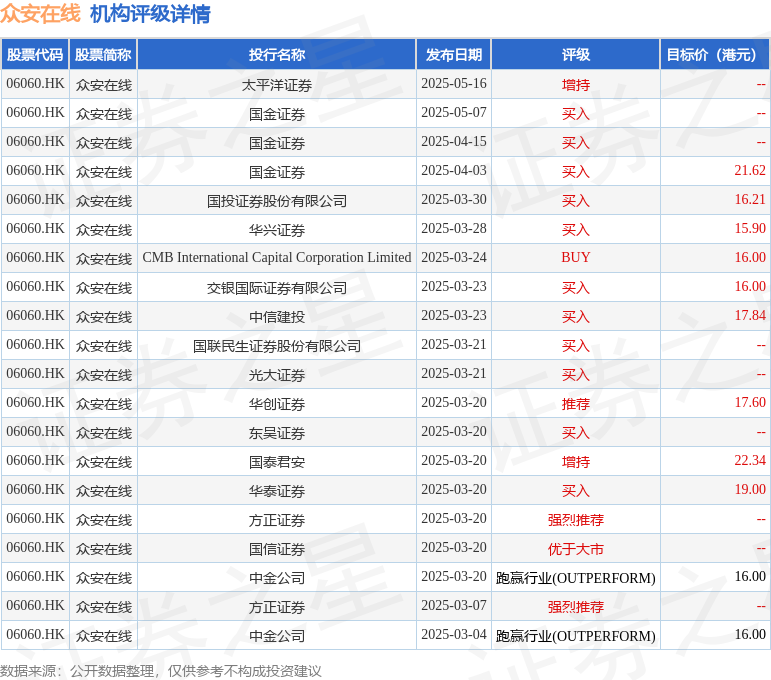Select the 中信建投 cell
Image resolution: width=771 pixels, height=680 pixels.
[277, 317]
